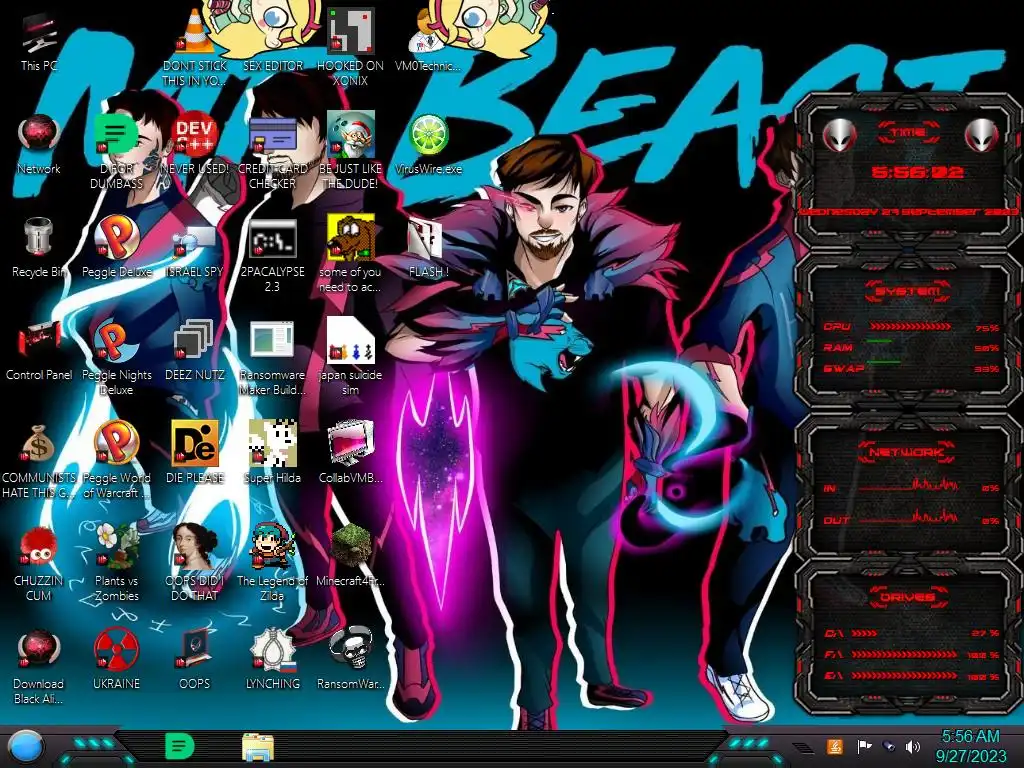Select the Ransomware Maker Build icon
This screenshot has width=1024, height=768.
click(x=272, y=358)
